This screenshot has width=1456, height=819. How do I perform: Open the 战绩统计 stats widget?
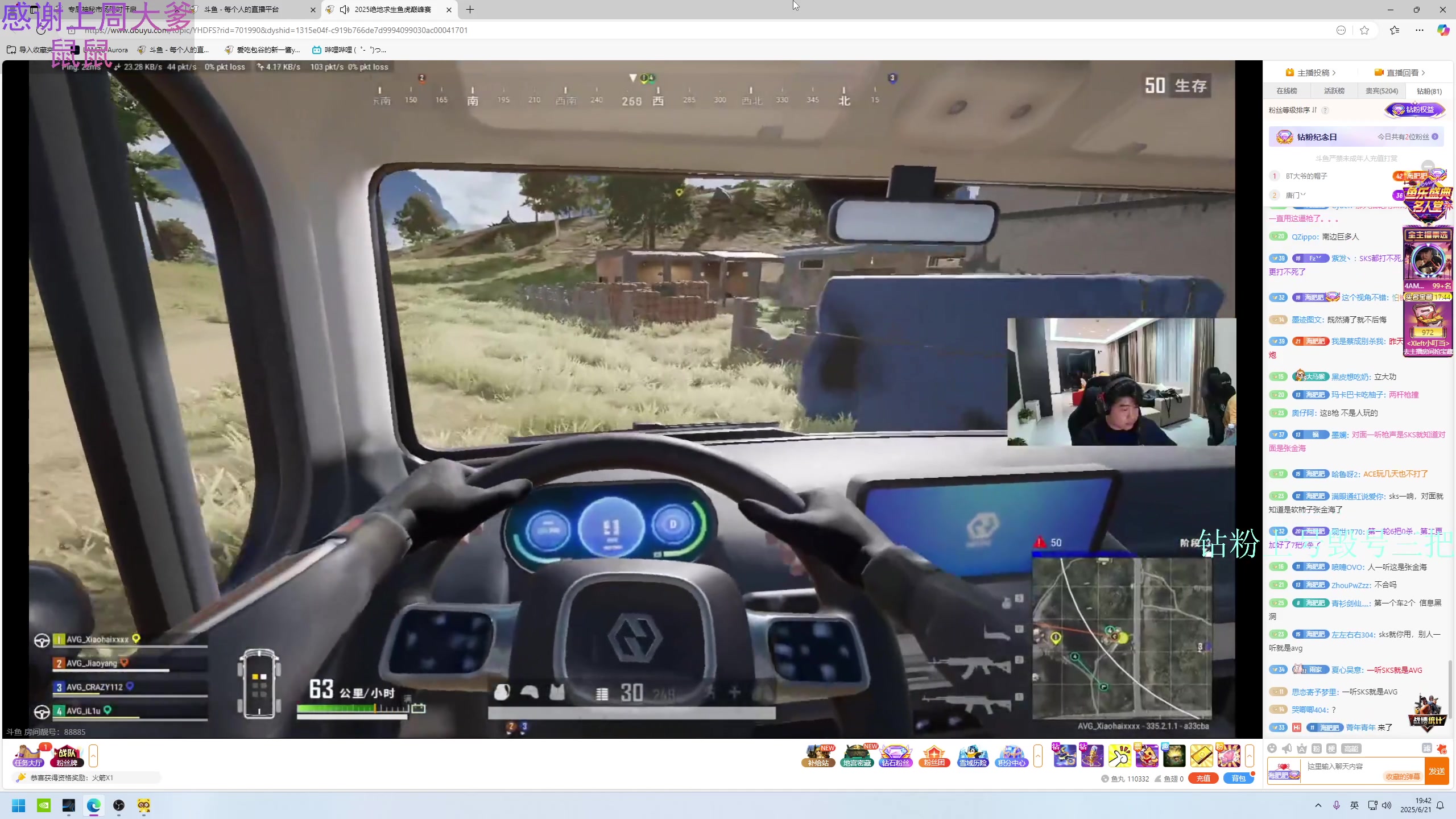(1428, 712)
